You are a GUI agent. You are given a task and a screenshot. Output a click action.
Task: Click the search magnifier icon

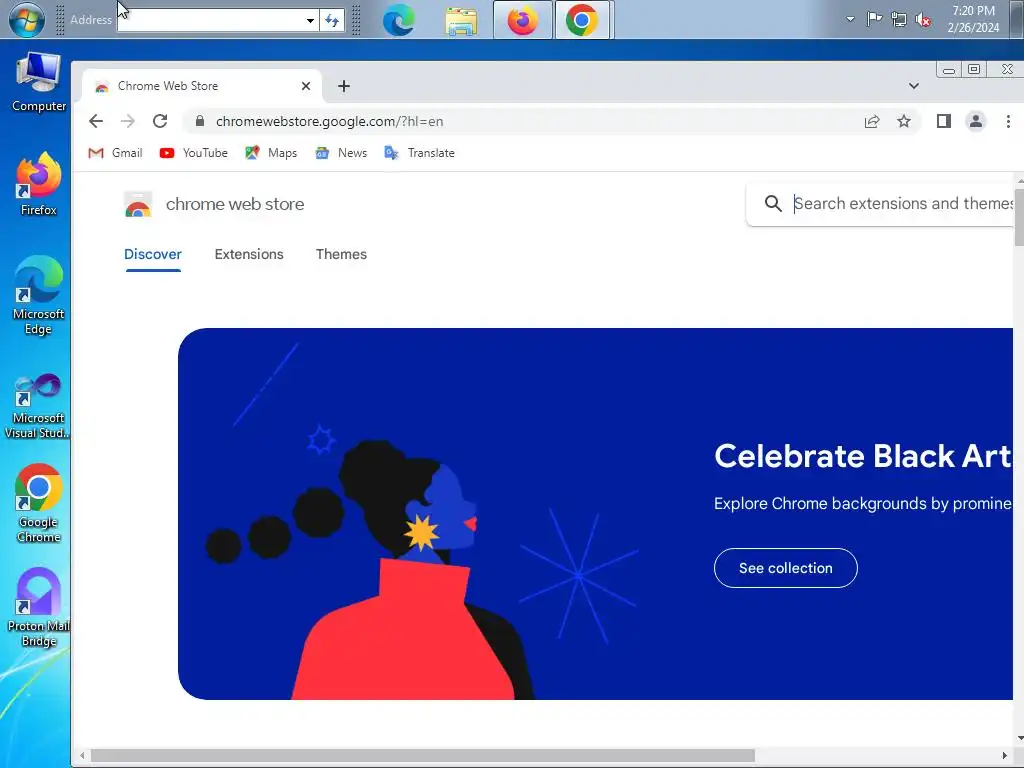(x=773, y=204)
